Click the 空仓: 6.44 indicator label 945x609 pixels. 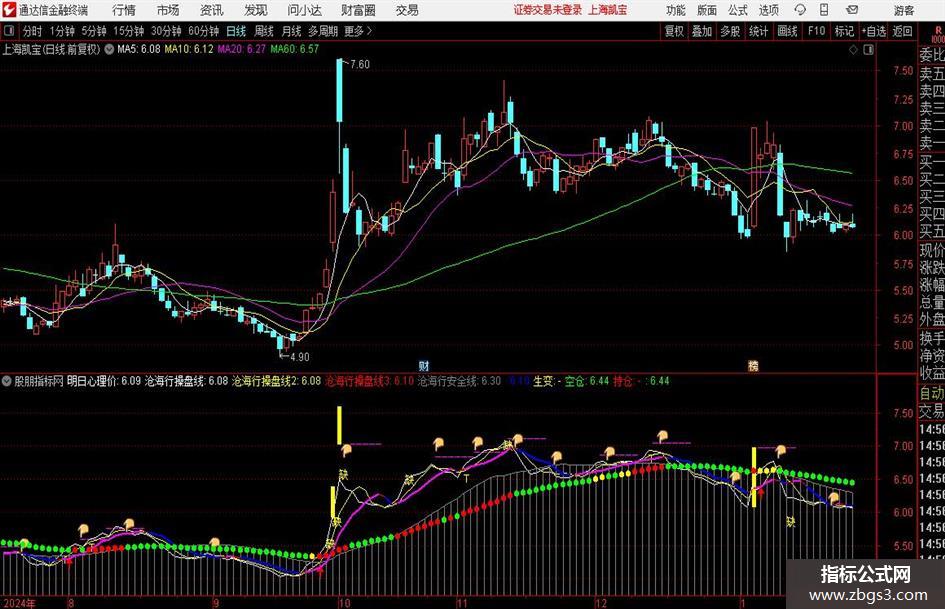586,381
